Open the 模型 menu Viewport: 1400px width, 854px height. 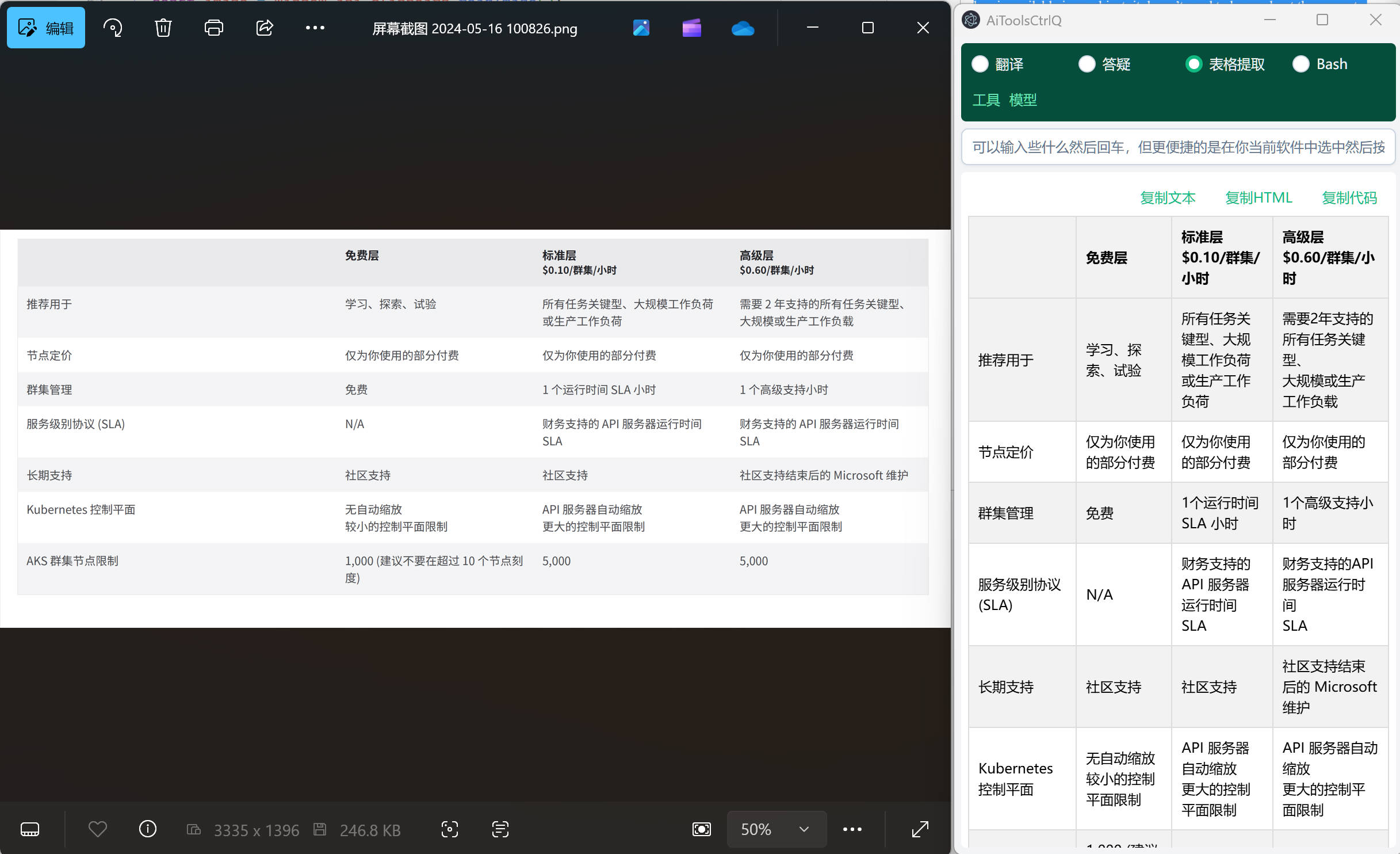[x=1023, y=100]
